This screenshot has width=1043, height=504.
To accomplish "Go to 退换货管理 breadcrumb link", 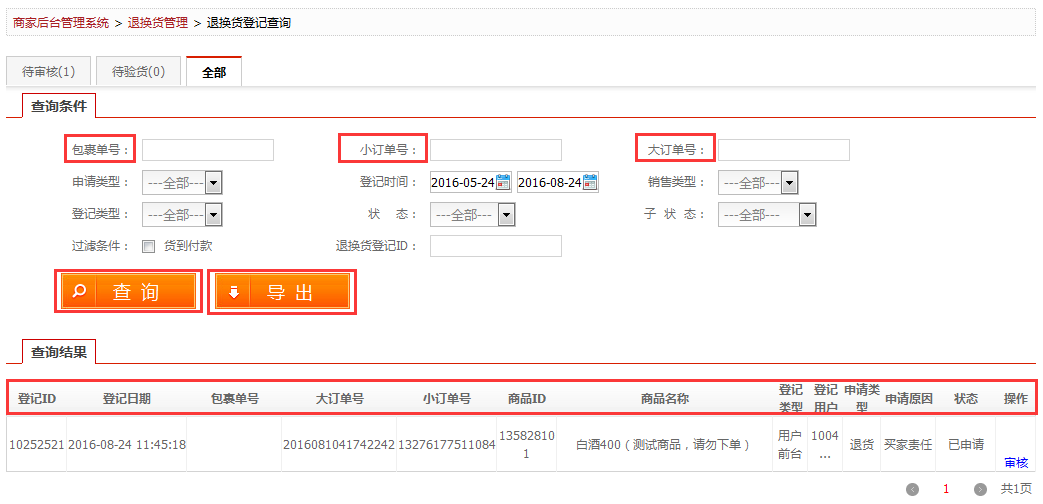I will coord(158,23).
